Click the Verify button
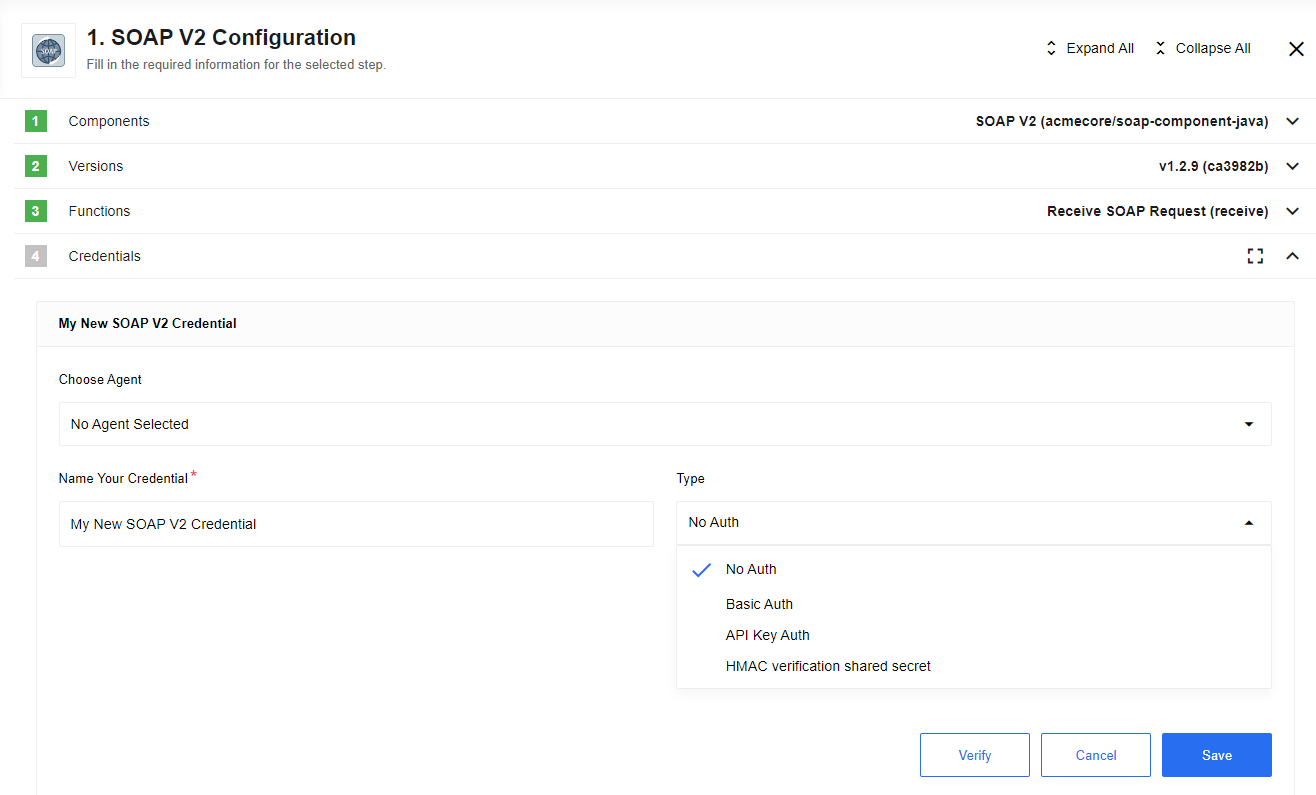Image resolution: width=1316 pixels, height=795 pixels. pos(975,755)
